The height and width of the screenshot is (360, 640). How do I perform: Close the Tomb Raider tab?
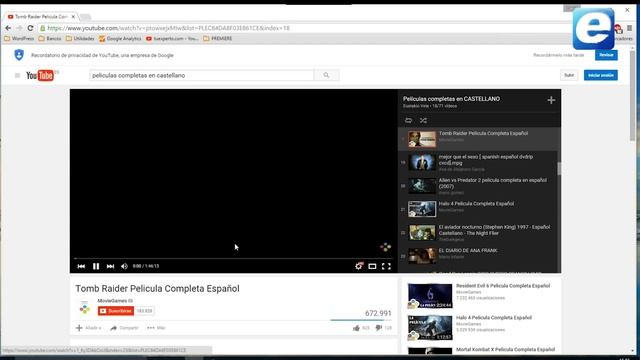click(x=73, y=17)
